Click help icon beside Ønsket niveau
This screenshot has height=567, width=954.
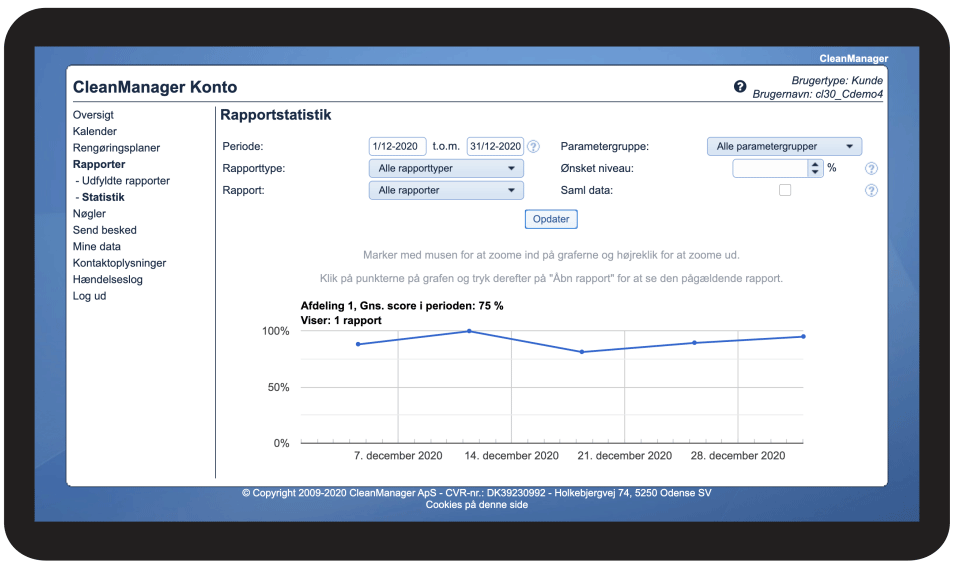click(x=871, y=169)
